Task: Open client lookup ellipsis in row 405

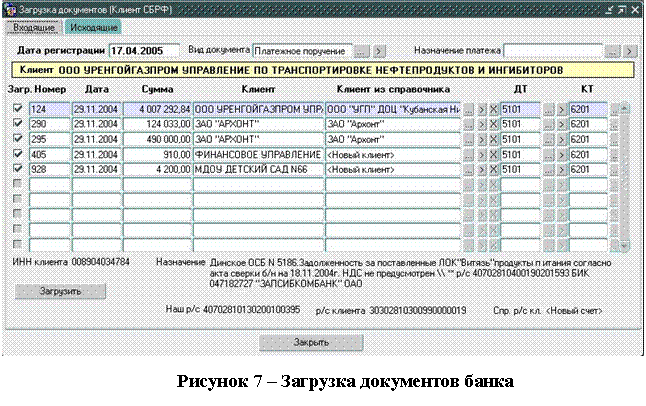Action: pyautogui.click(x=468, y=155)
